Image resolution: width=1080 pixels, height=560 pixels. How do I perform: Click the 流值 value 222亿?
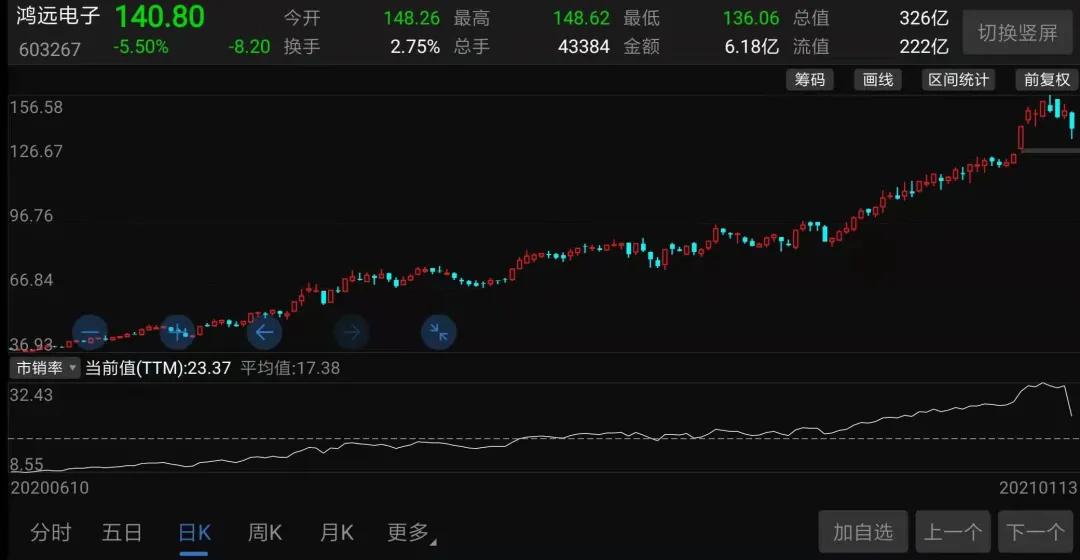924,47
